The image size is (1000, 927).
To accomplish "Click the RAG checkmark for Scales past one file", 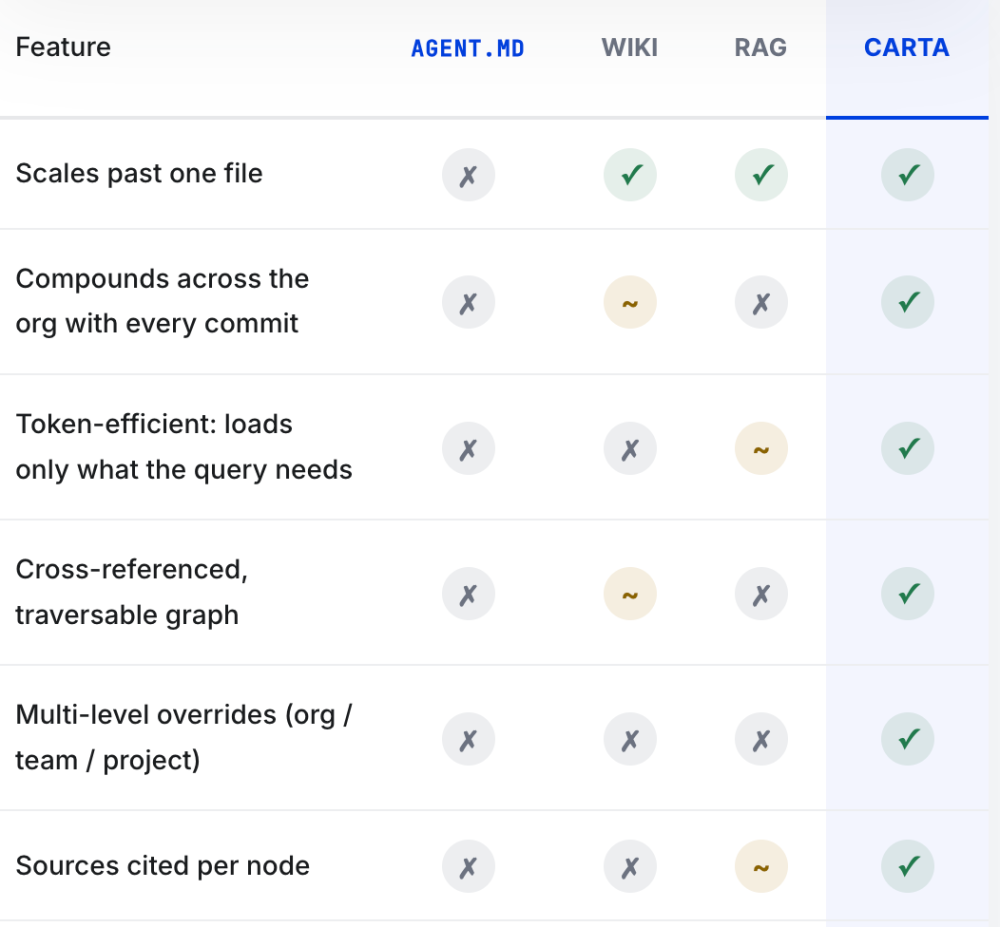I will coord(761,175).
